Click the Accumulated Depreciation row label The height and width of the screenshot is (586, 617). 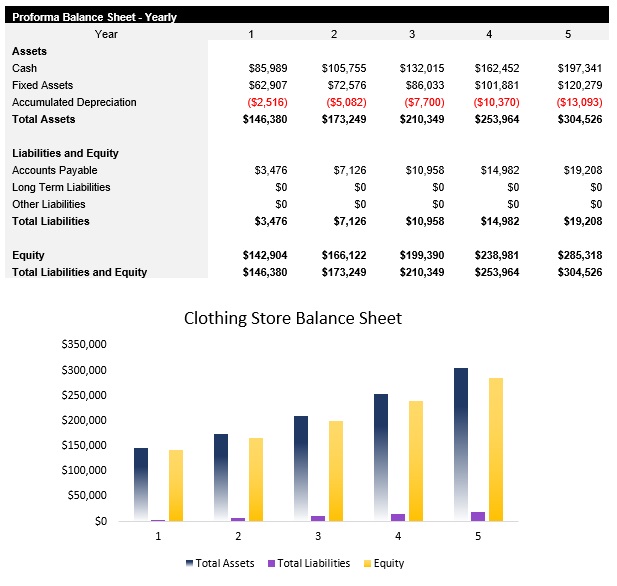pyautogui.click(x=74, y=102)
